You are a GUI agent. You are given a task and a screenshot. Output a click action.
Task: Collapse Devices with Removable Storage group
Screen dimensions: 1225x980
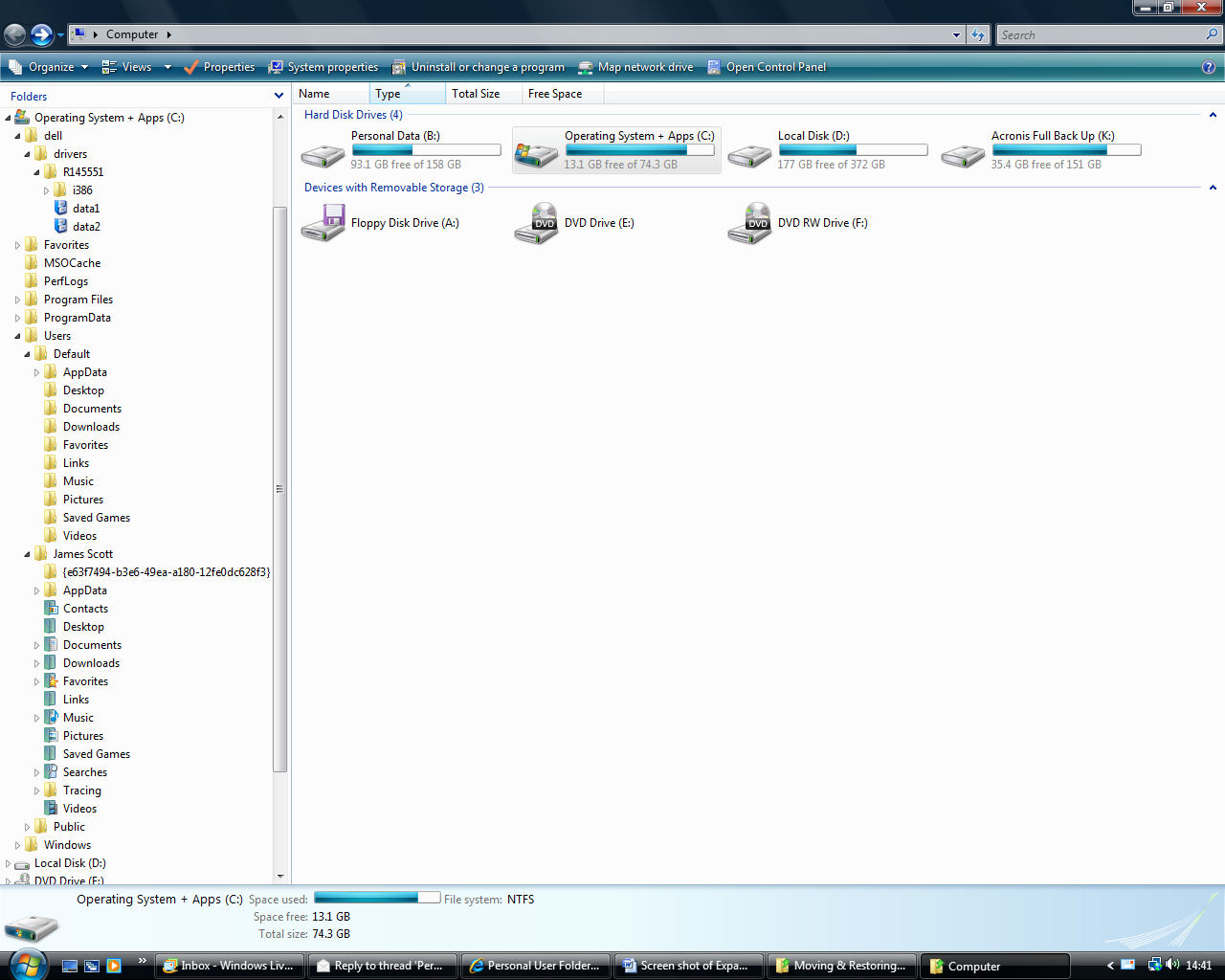(x=1213, y=188)
